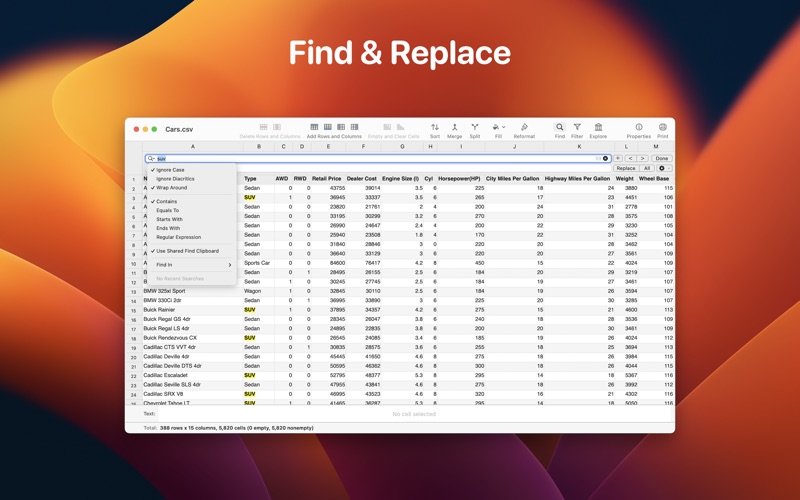Select column E header

328,146
